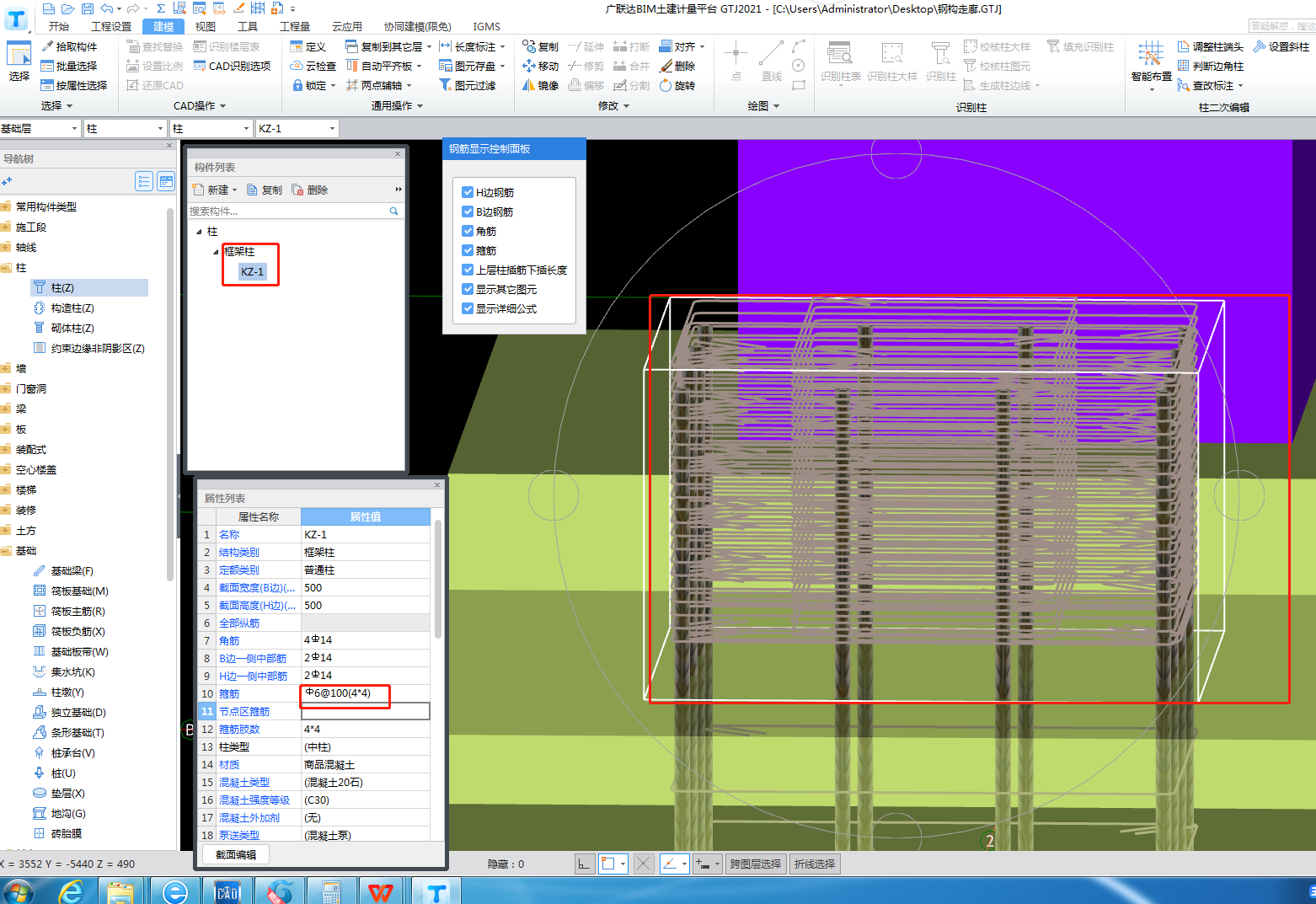The height and width of the screenshot is (904, 1316).
Task: Click the 两点辅轴 two-point auxiliary axis tool
Action: click(379, 85)
